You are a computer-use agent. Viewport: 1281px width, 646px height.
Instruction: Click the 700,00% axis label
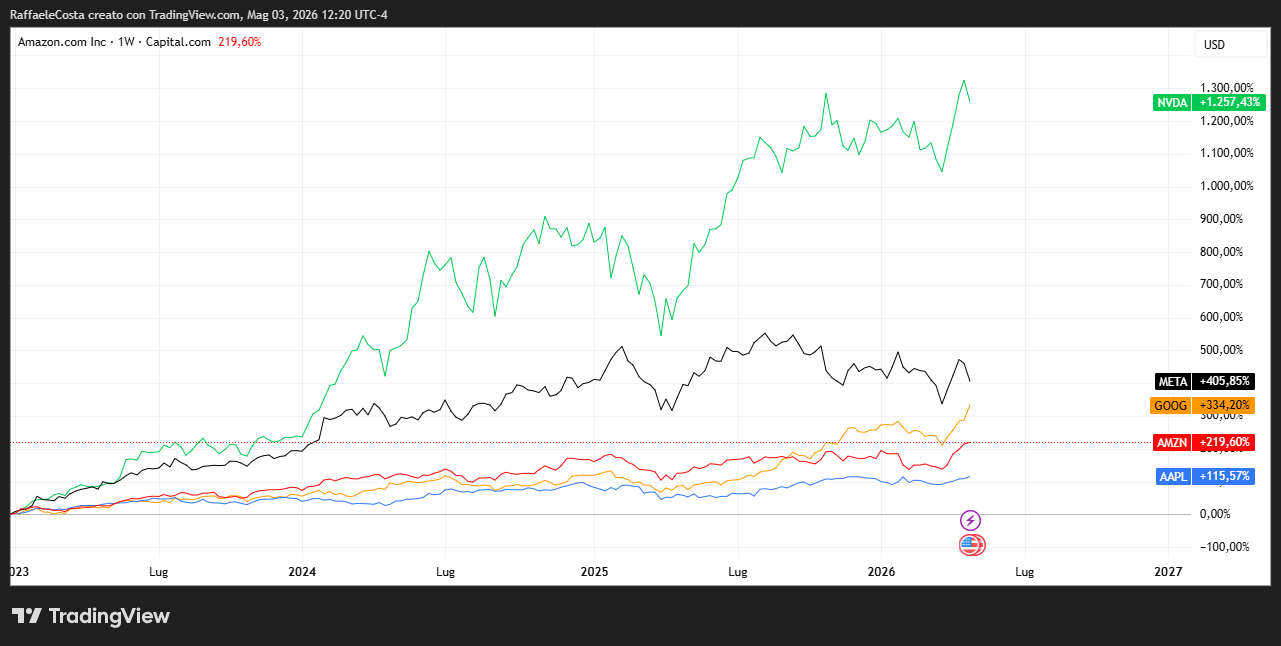coord(1220,284)
